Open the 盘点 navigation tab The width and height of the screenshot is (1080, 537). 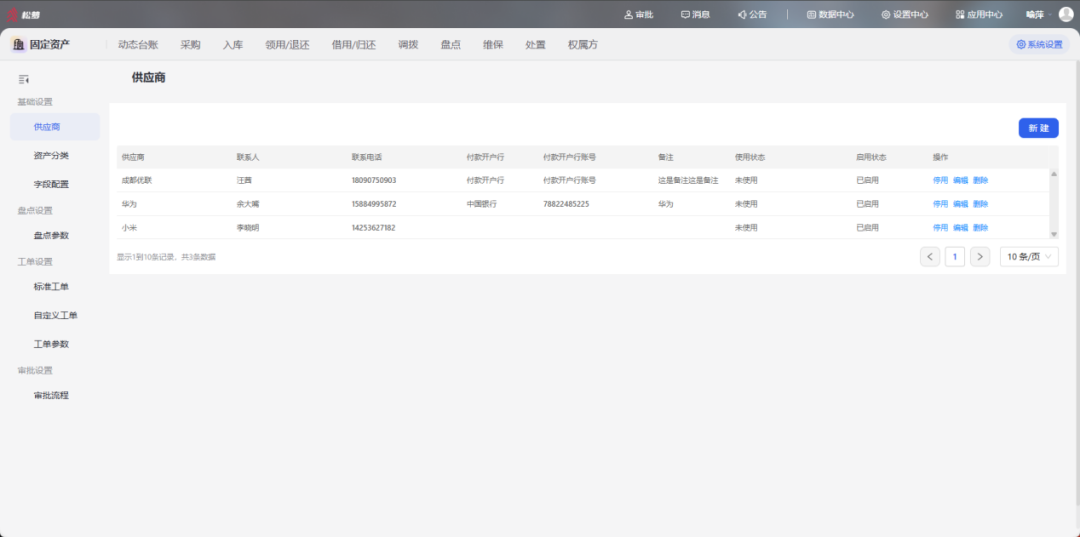point(450,45)
